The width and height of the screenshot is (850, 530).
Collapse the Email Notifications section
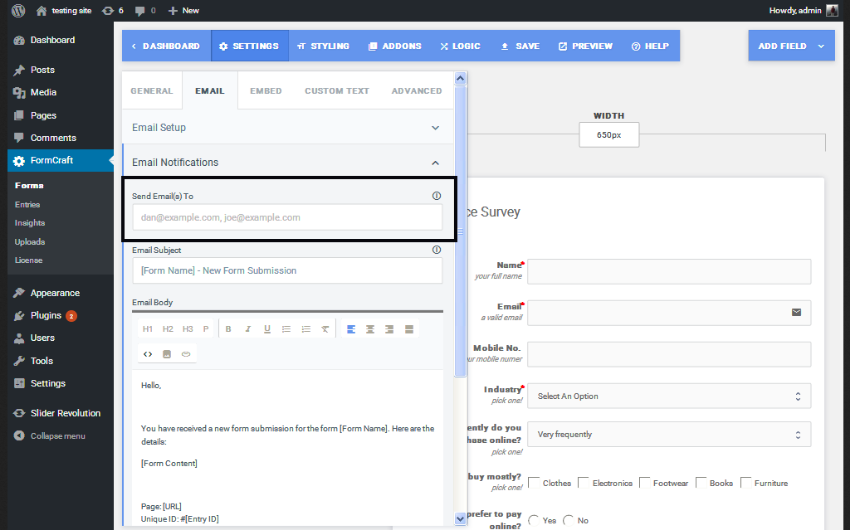[288, 162]
